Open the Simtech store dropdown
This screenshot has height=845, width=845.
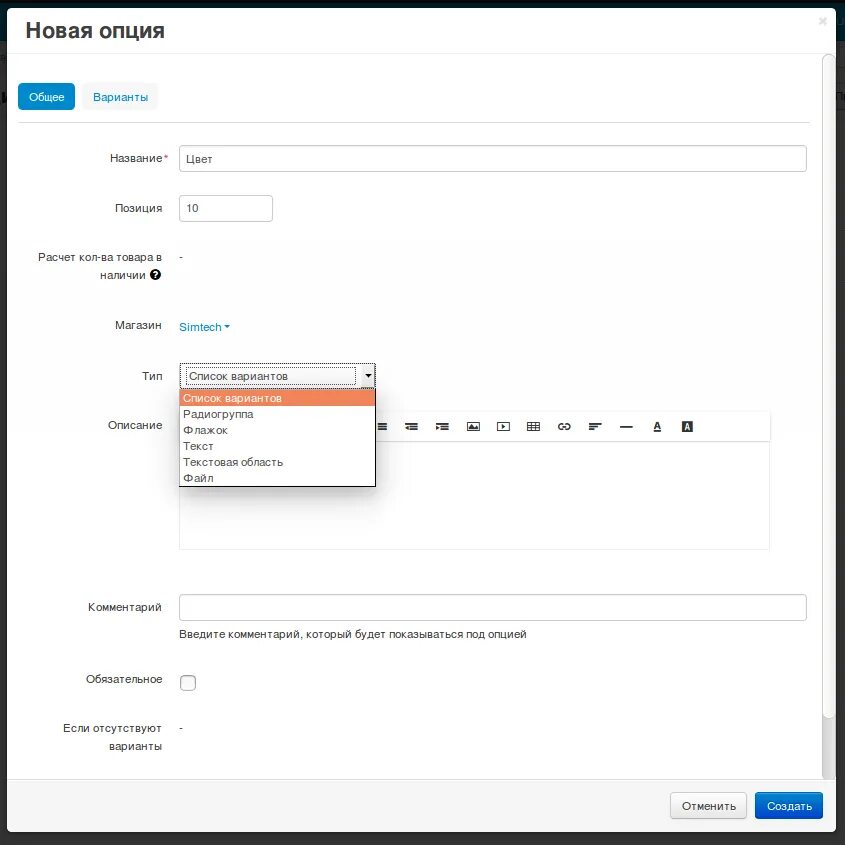pyautogui.click(x=204, y=327)
